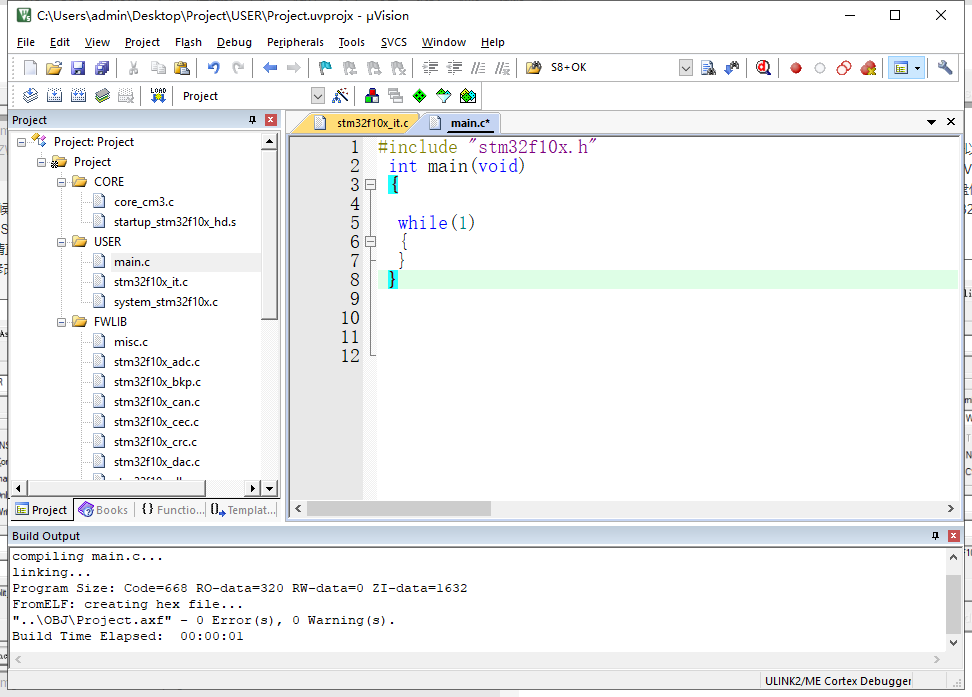The width and height of the screenshot is (972, 697).
Task: Insert a breakpoint with the red dot icon
Action: pos(796,68)
